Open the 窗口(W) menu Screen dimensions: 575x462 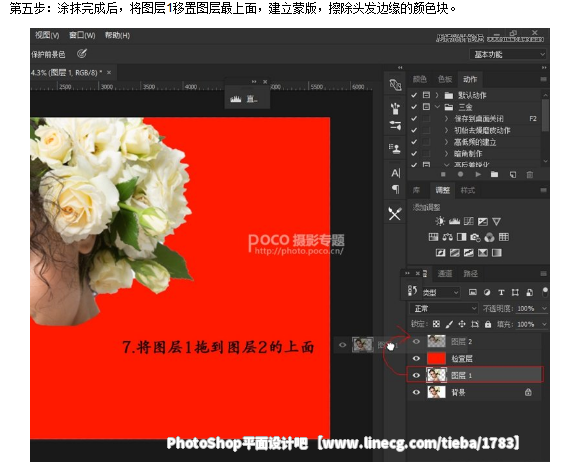[82, 35]
